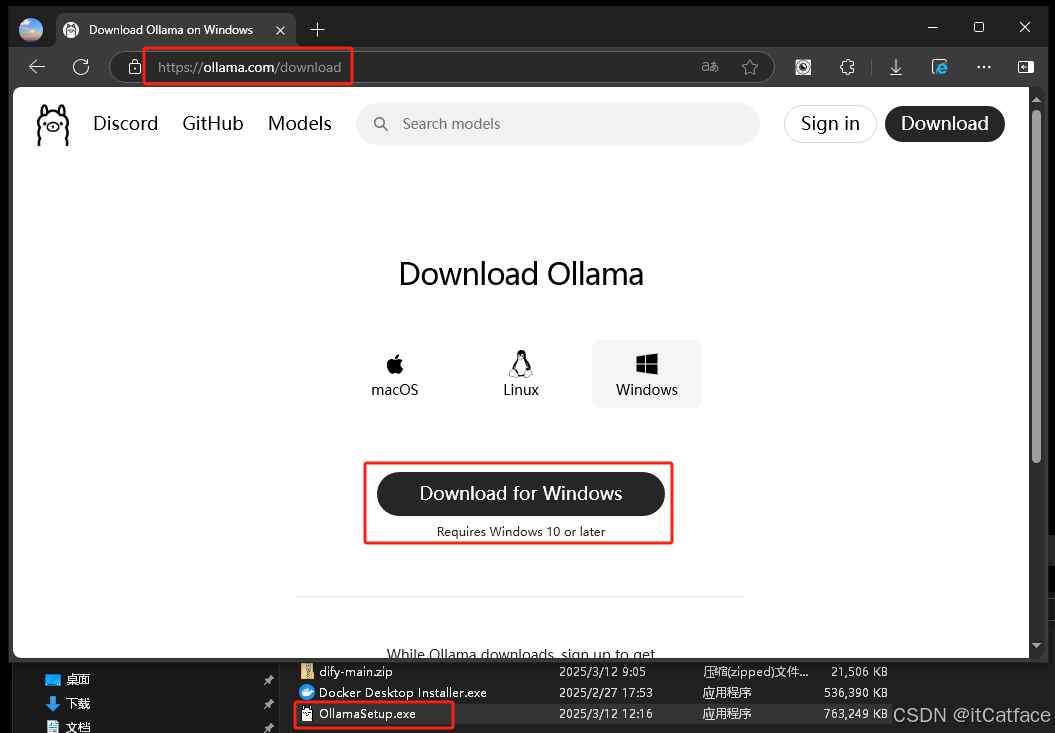This screenshot has width=1055, height=733.
Task: Click the site lock icon in the address bar
Action: [135, 67]
